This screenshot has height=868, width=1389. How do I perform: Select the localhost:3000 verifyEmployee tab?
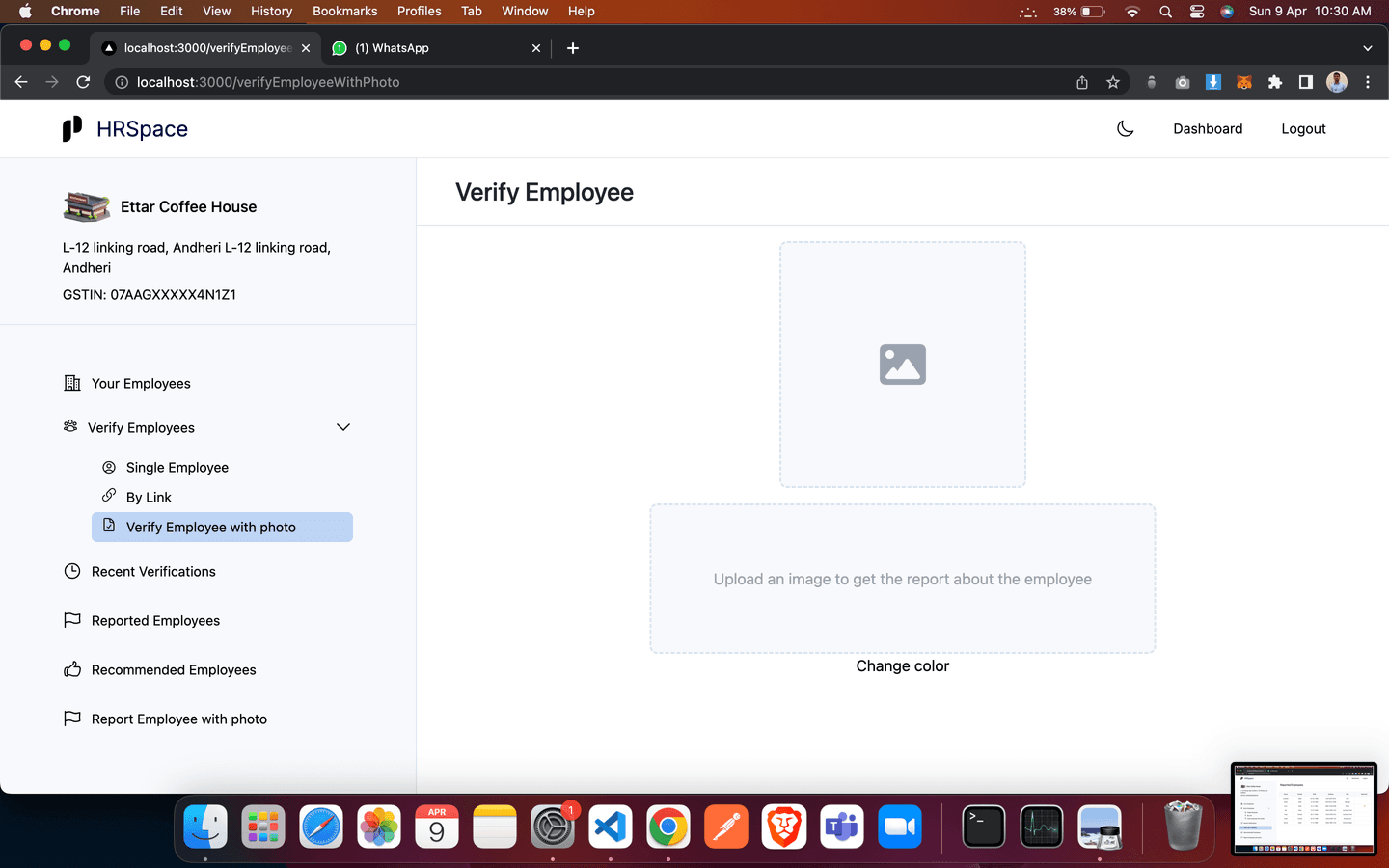click(206, 48)
